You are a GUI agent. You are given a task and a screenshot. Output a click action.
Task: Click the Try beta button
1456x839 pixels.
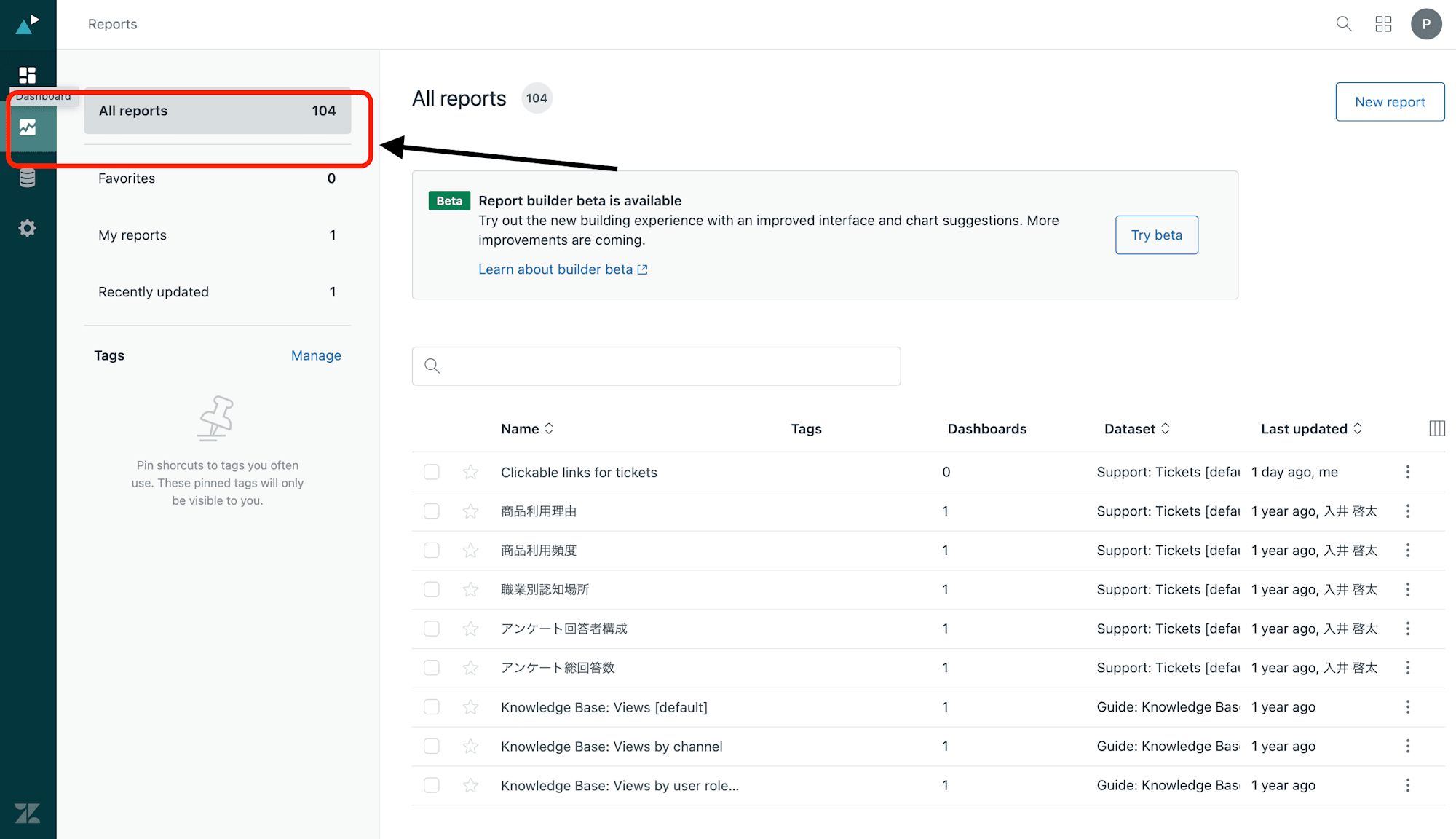1156,235
